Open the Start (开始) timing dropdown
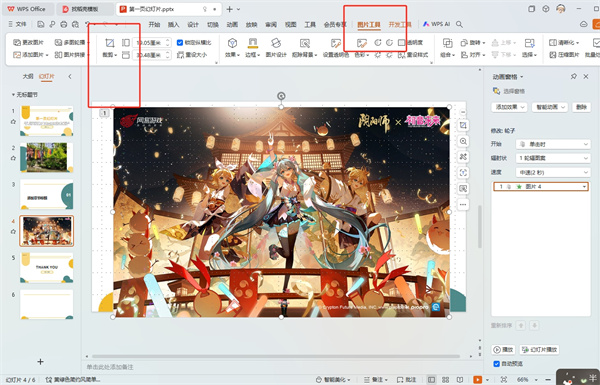The width and height of the screenshot is (600, 385). [553, 144]
